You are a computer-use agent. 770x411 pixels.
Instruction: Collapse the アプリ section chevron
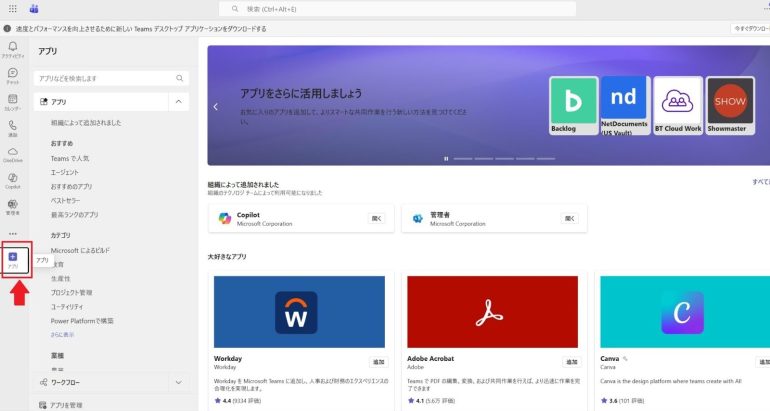click(177, 102)
